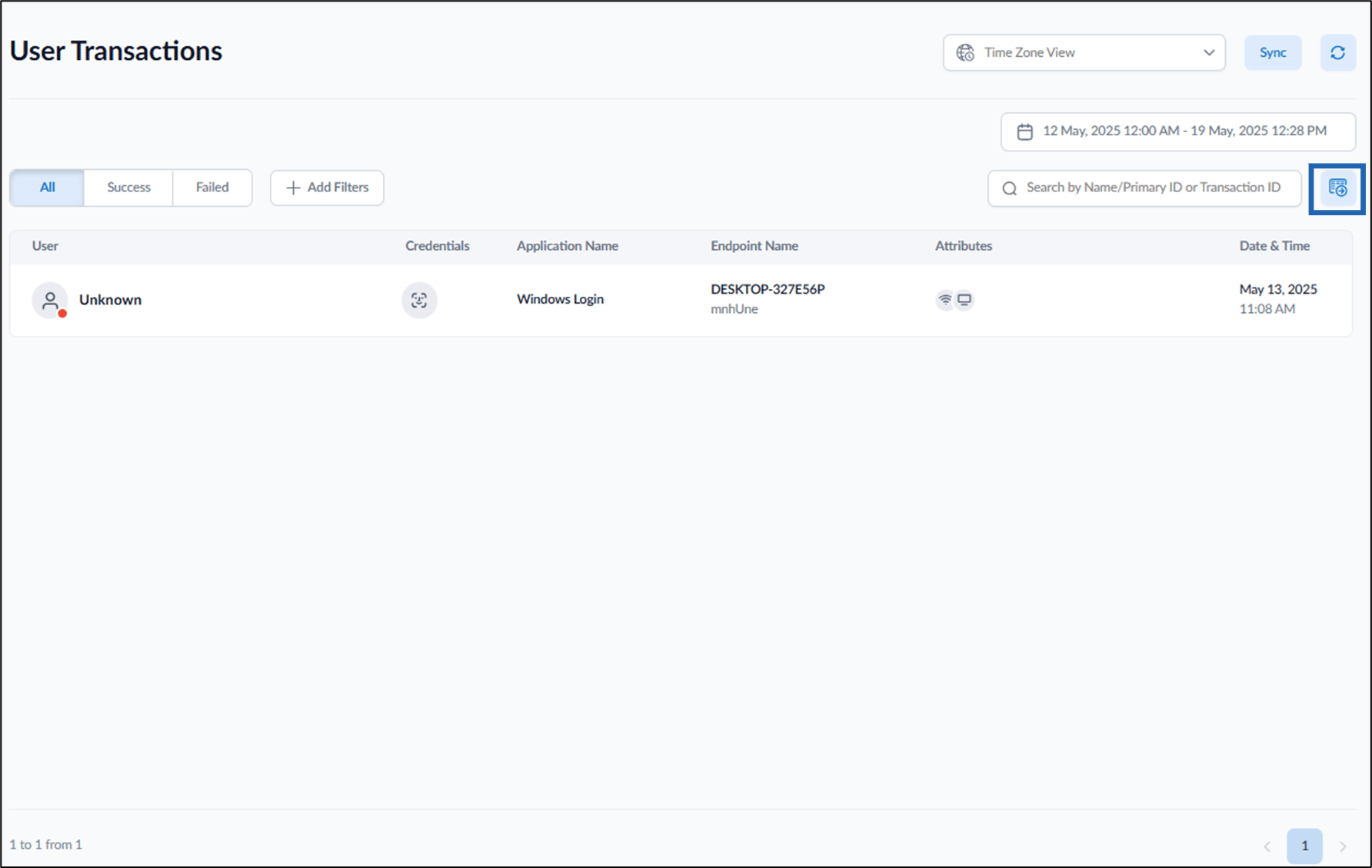
Task: Click the Unknown user name
Action: (x=110, y=300)
